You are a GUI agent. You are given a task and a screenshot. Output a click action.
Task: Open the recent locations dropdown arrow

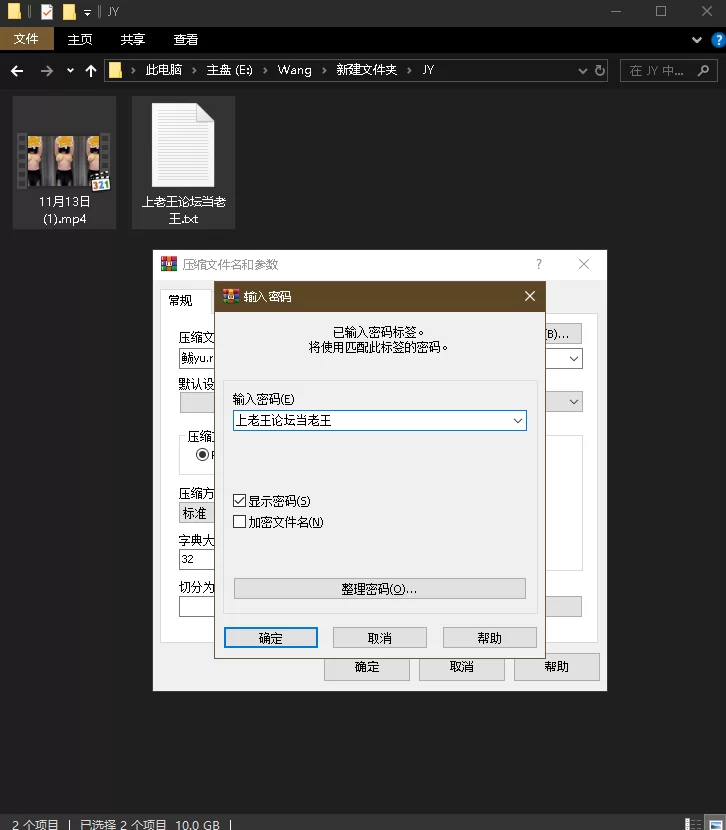(x=70, y=71)
